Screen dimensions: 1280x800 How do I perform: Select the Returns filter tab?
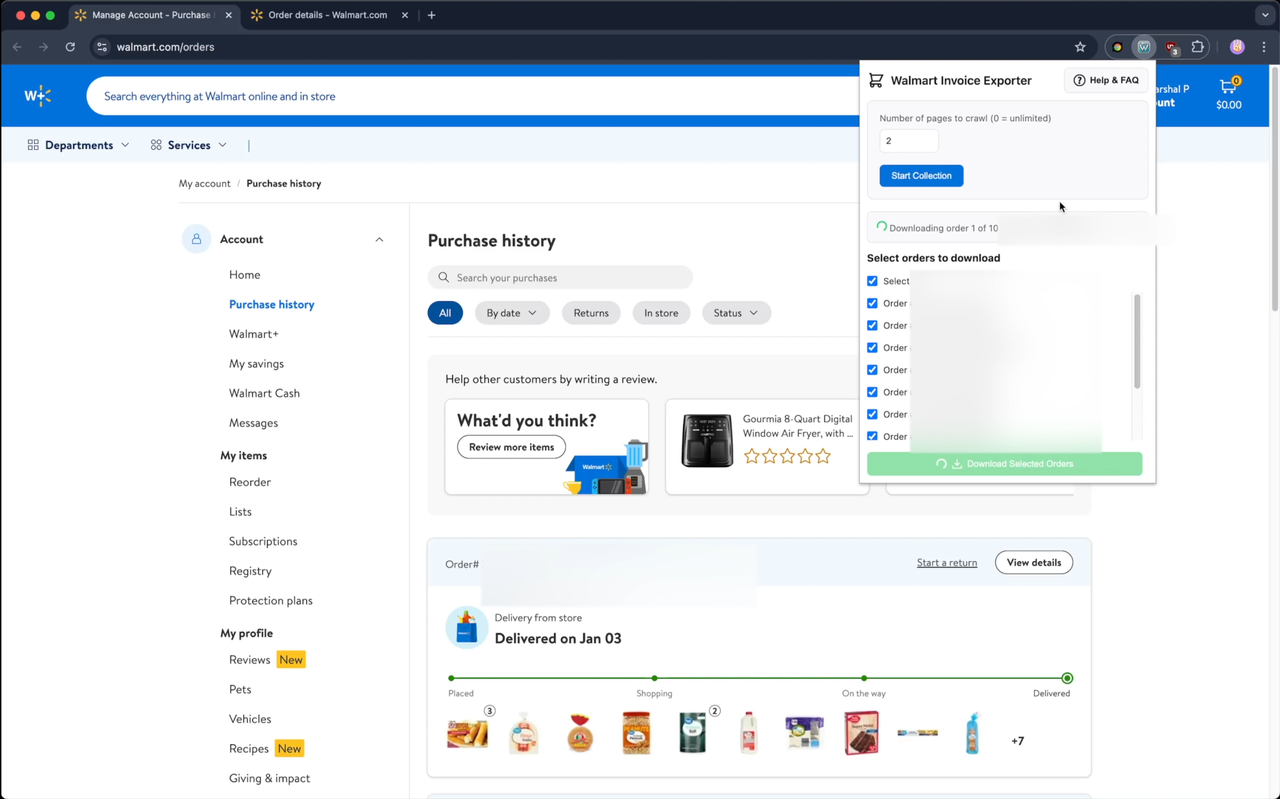pyautogui.click(x=590, y=312)
